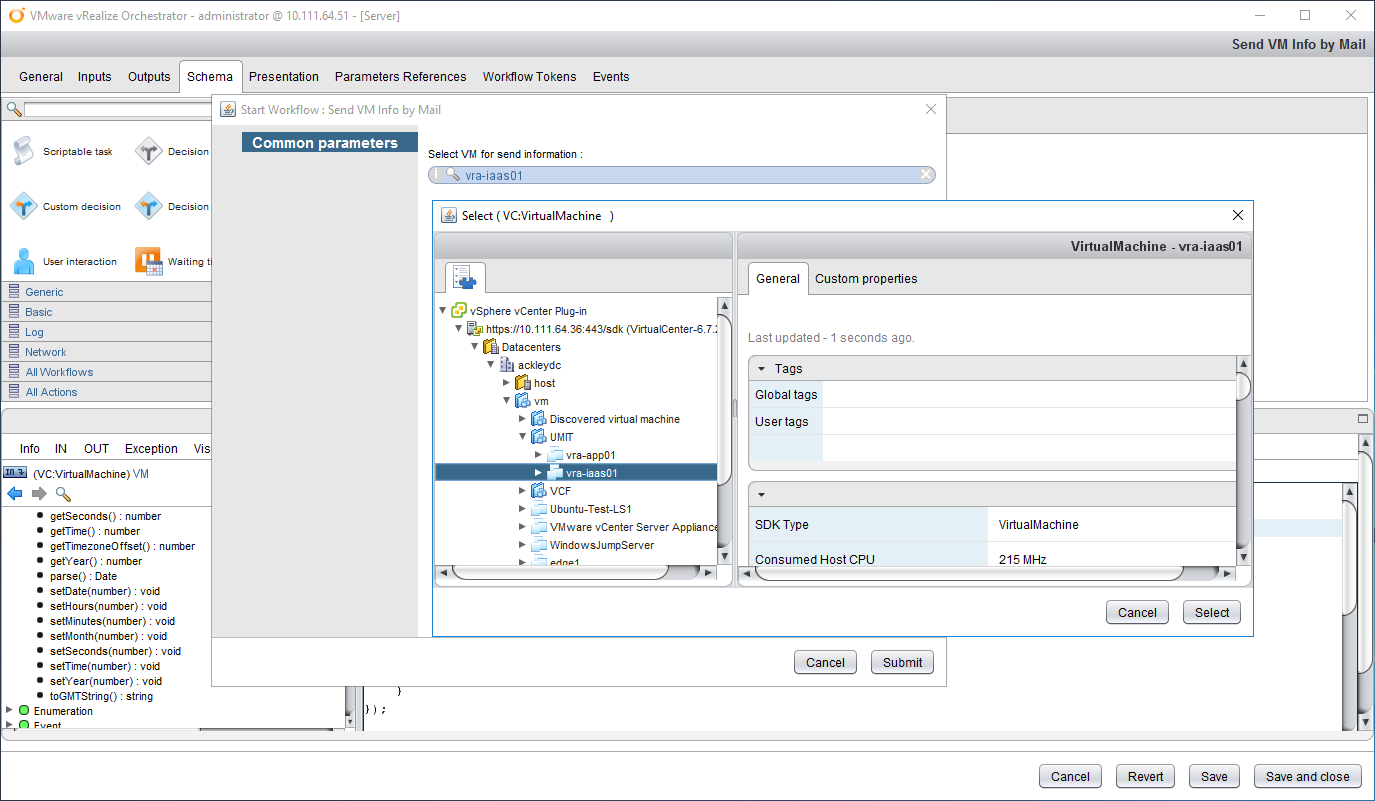Viewport: 1375px width, 801px height.
Task: Expand the host folder in tree
Action: [x=507, y=383]
